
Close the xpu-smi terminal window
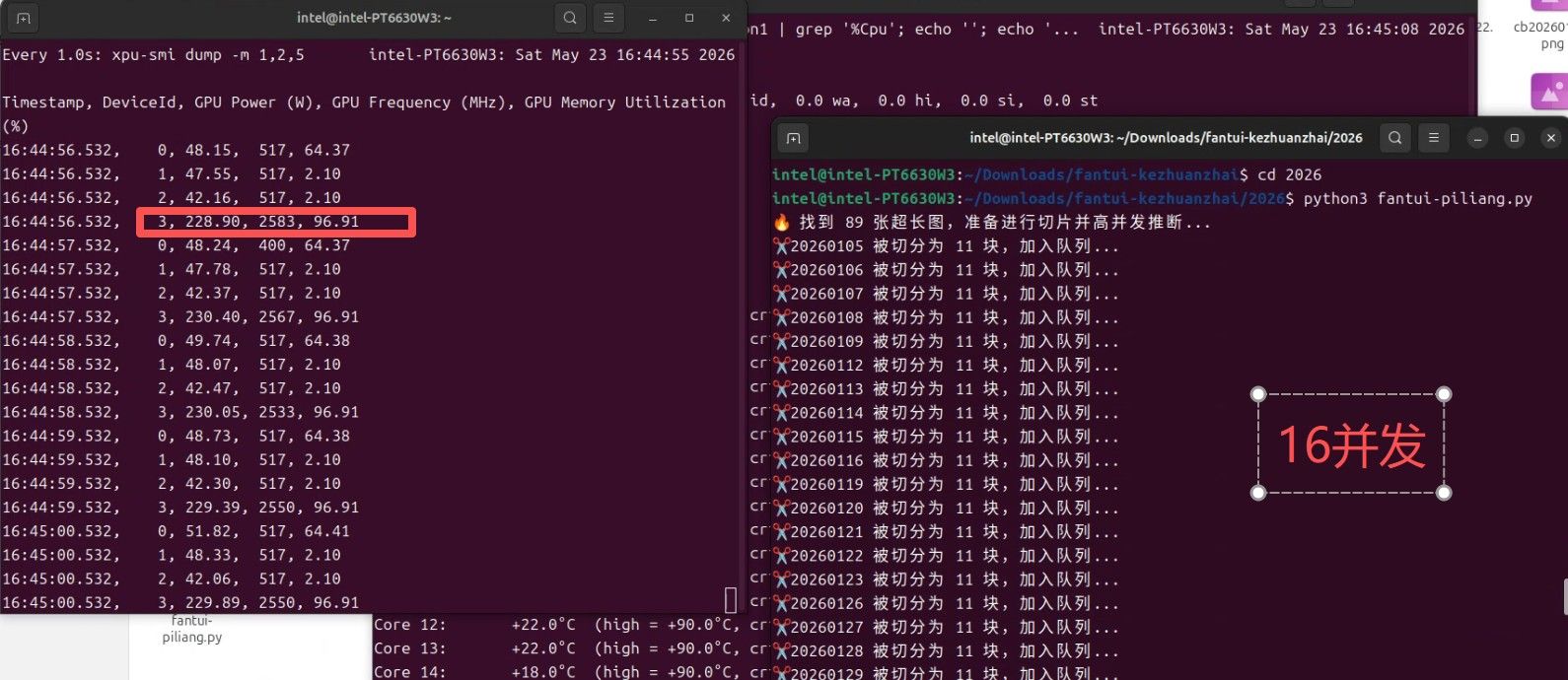(x=726, y=18)
